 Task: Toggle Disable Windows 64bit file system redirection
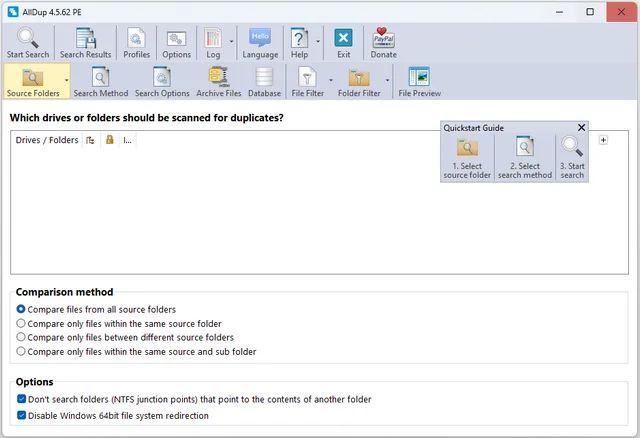point(22,415)
